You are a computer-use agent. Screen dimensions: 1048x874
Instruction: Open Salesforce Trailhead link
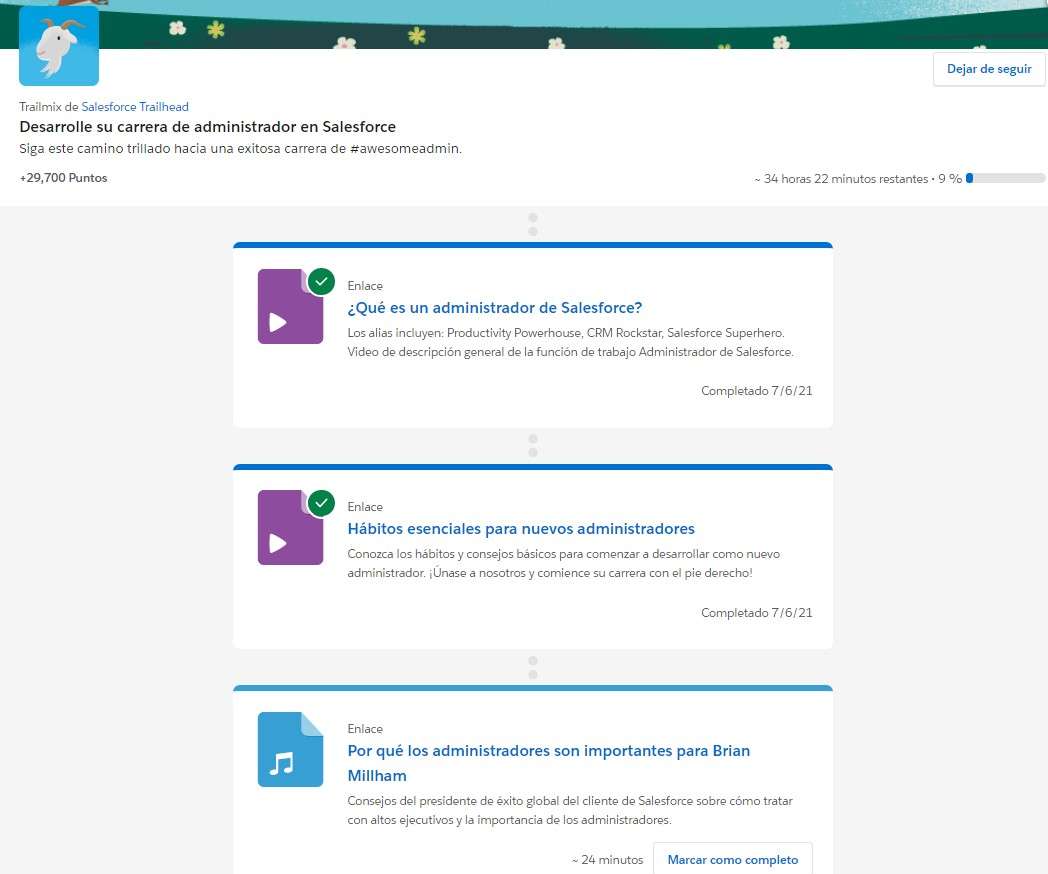(135, 107)
